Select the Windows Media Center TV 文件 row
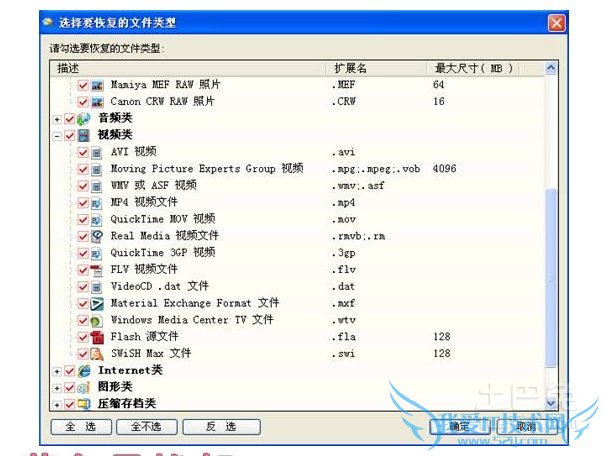The height and width of the screenshot is (456, 605). coord(192,320)
